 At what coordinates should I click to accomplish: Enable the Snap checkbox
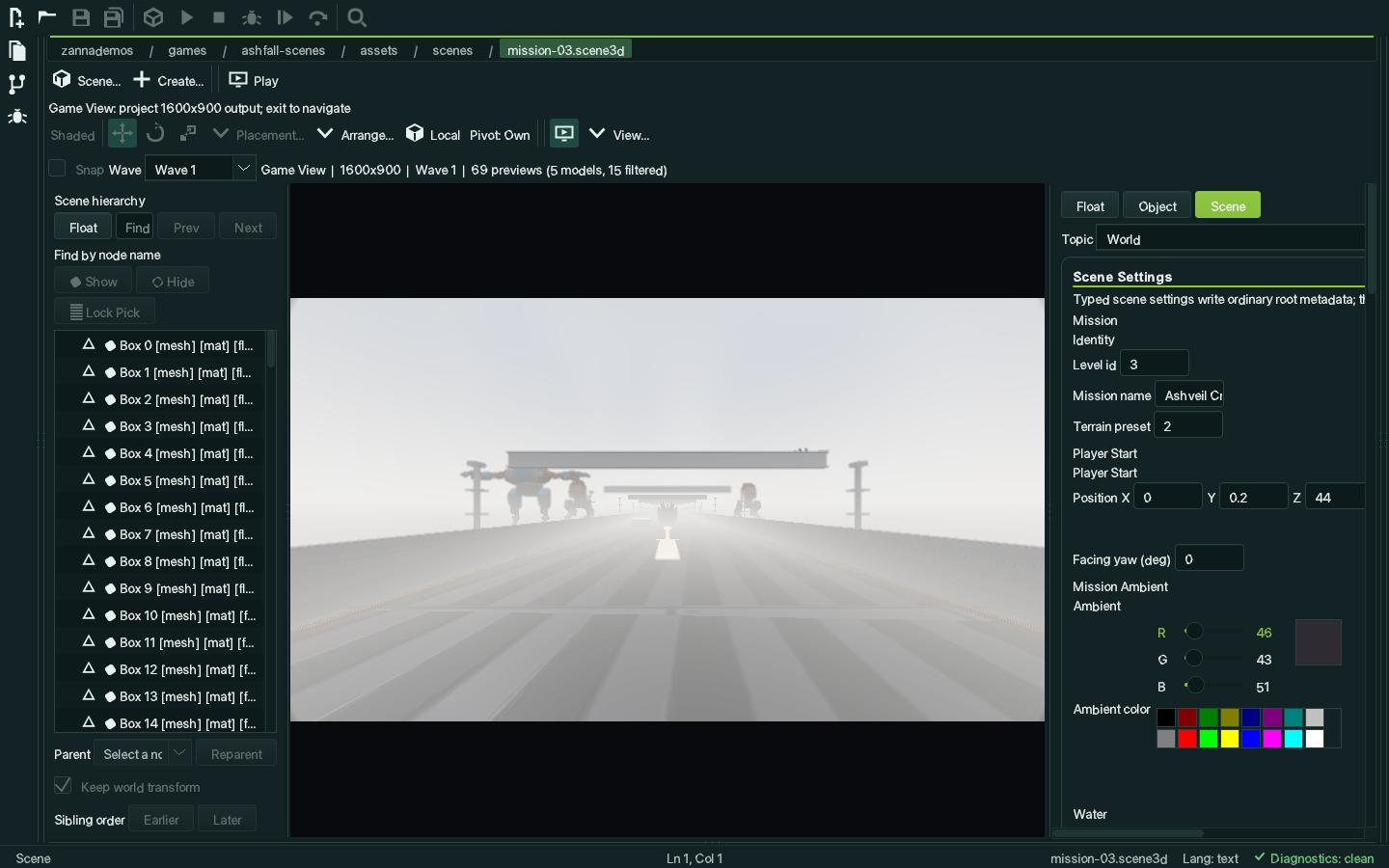(57, 168)
